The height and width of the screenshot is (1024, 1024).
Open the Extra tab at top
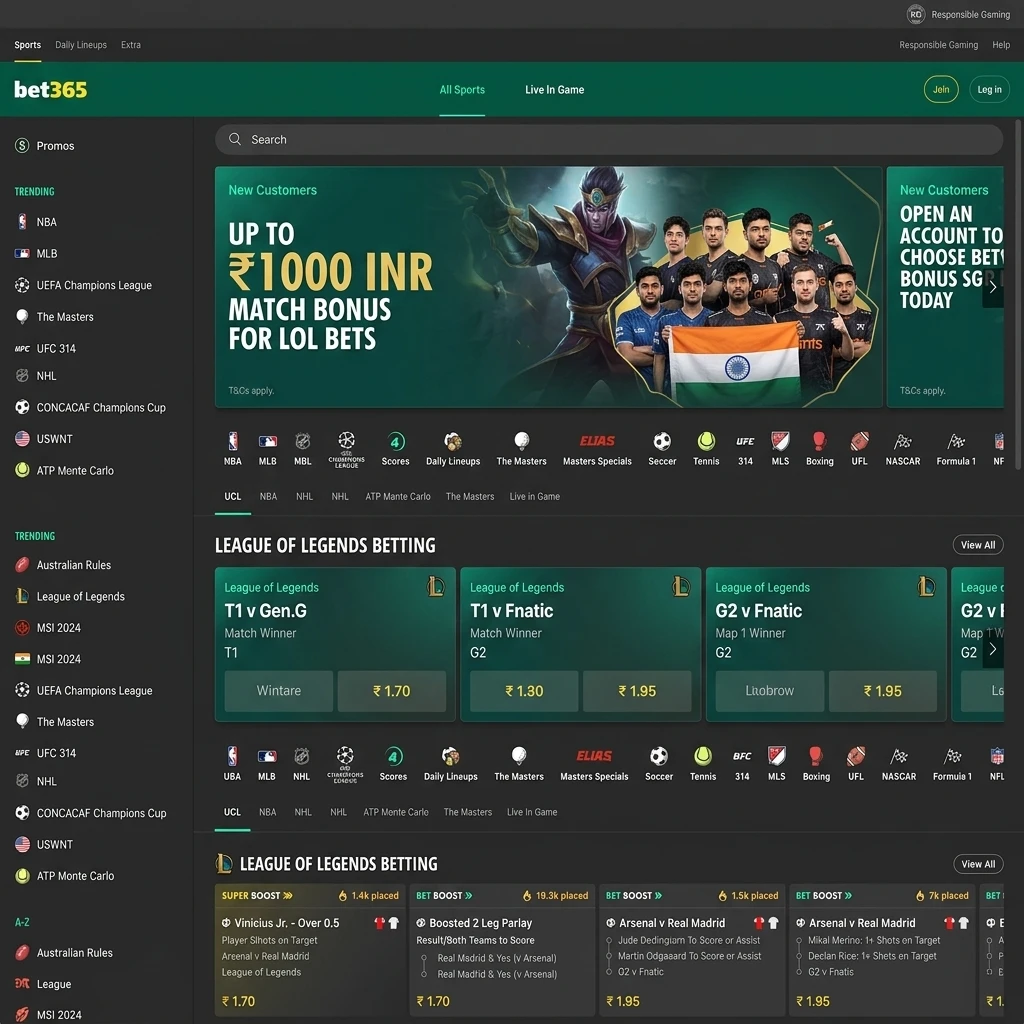pos(131,44)
